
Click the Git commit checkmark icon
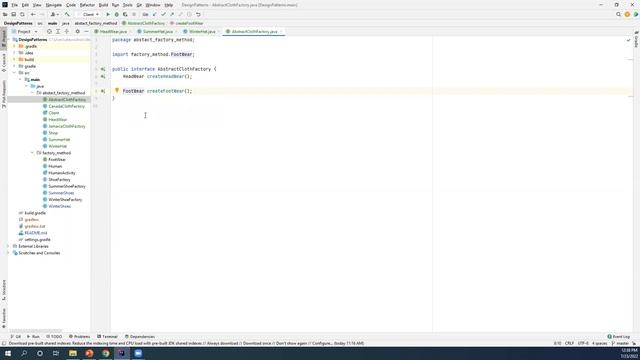(163, 14)
